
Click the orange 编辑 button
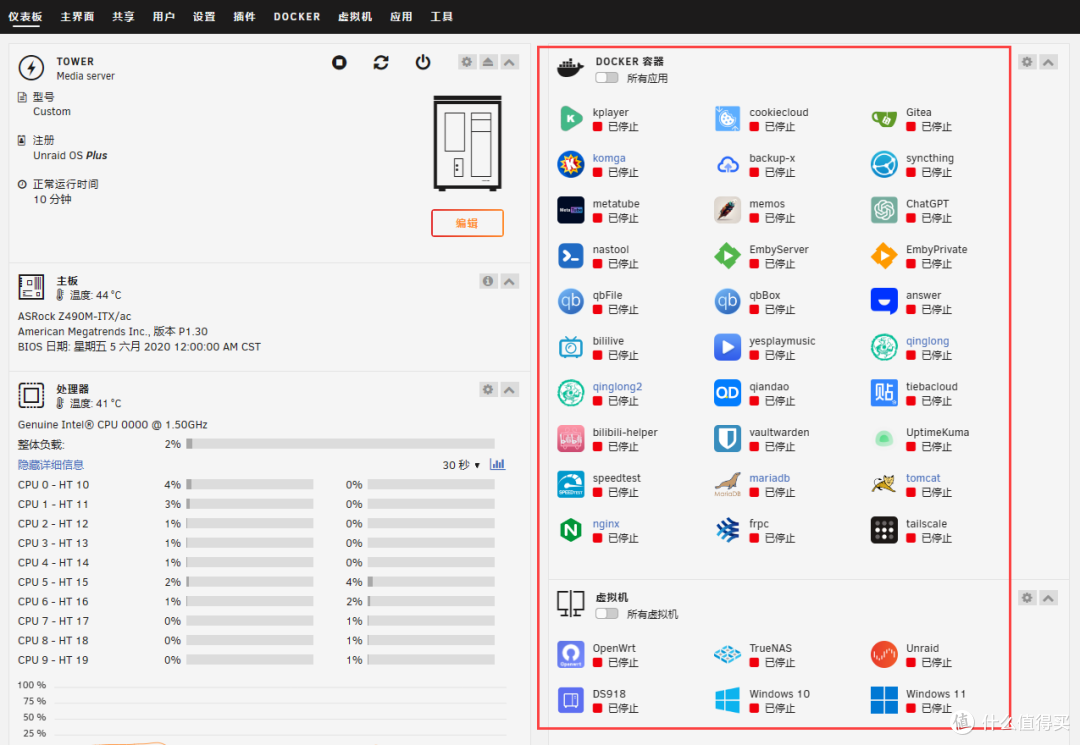(x=467, y=223)
